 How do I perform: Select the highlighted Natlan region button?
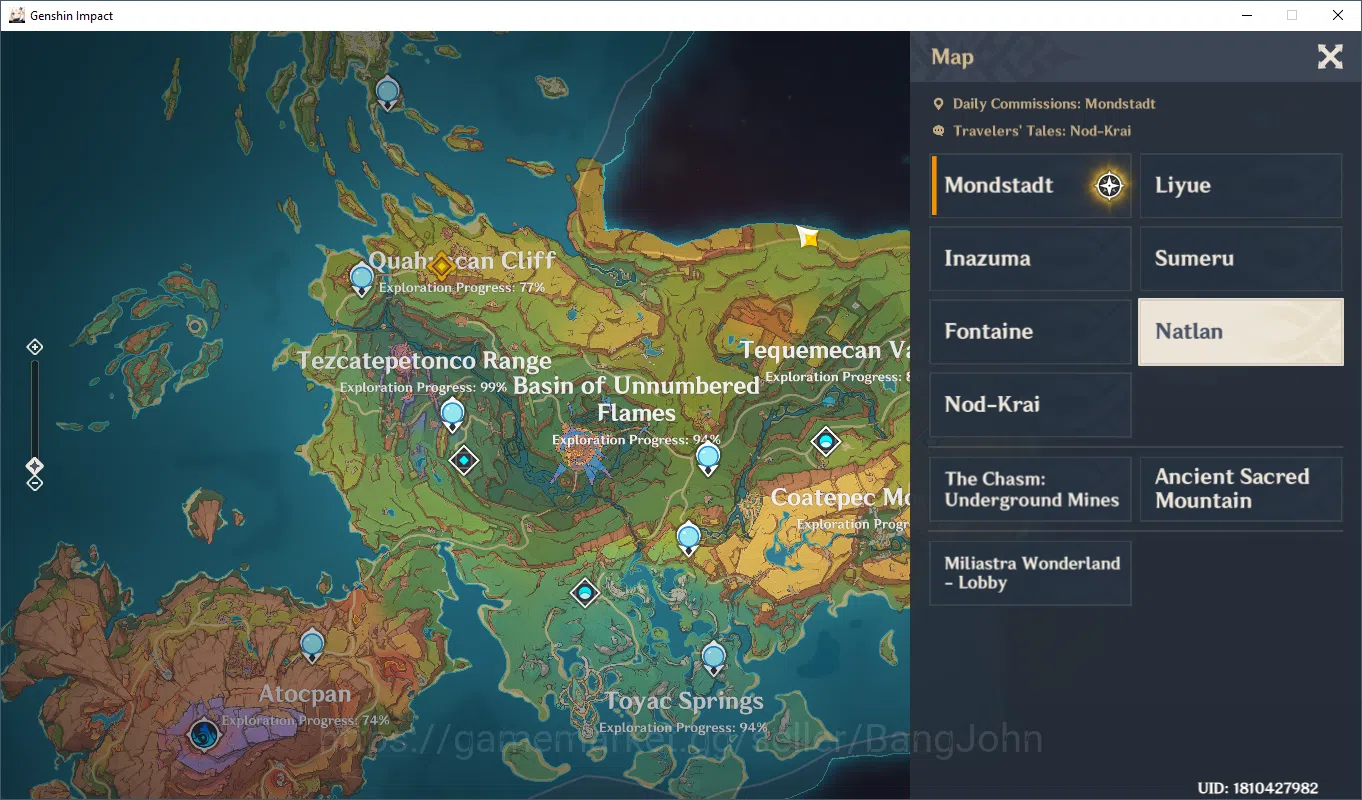(x=1241, y=331)
